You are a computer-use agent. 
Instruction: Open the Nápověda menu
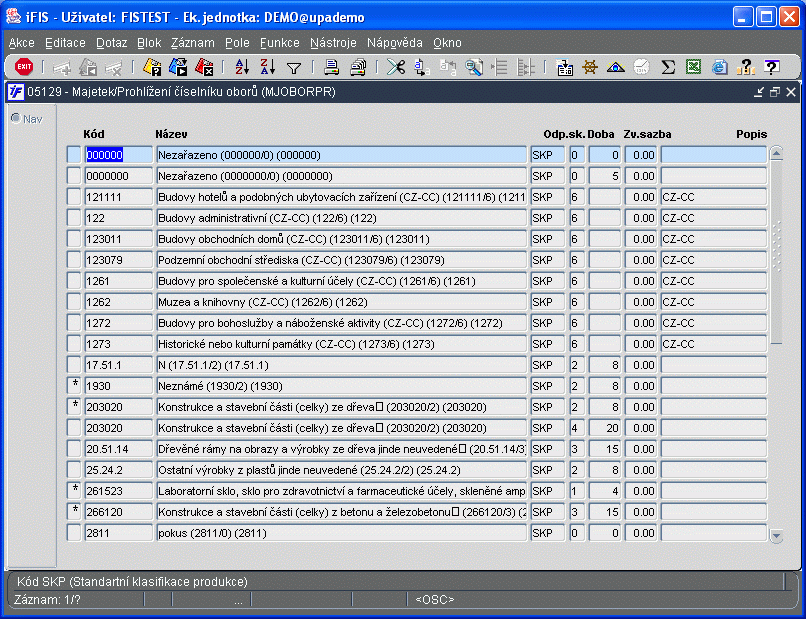[394, 43]
